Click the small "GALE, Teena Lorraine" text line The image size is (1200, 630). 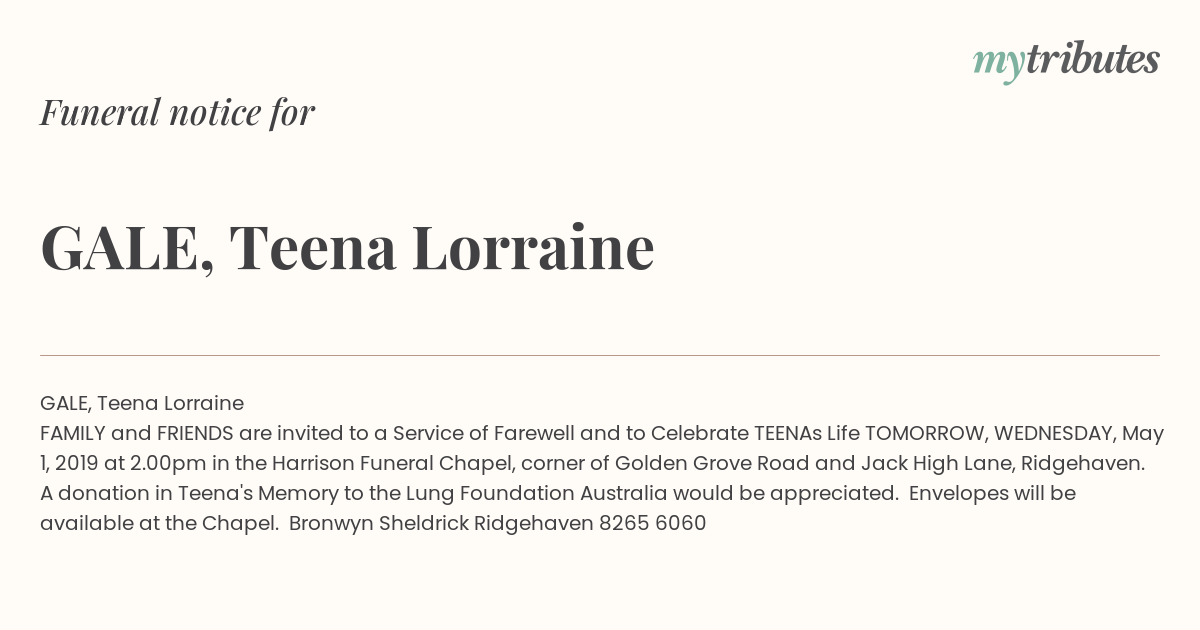pyautogui.click(x=142, y=403)
